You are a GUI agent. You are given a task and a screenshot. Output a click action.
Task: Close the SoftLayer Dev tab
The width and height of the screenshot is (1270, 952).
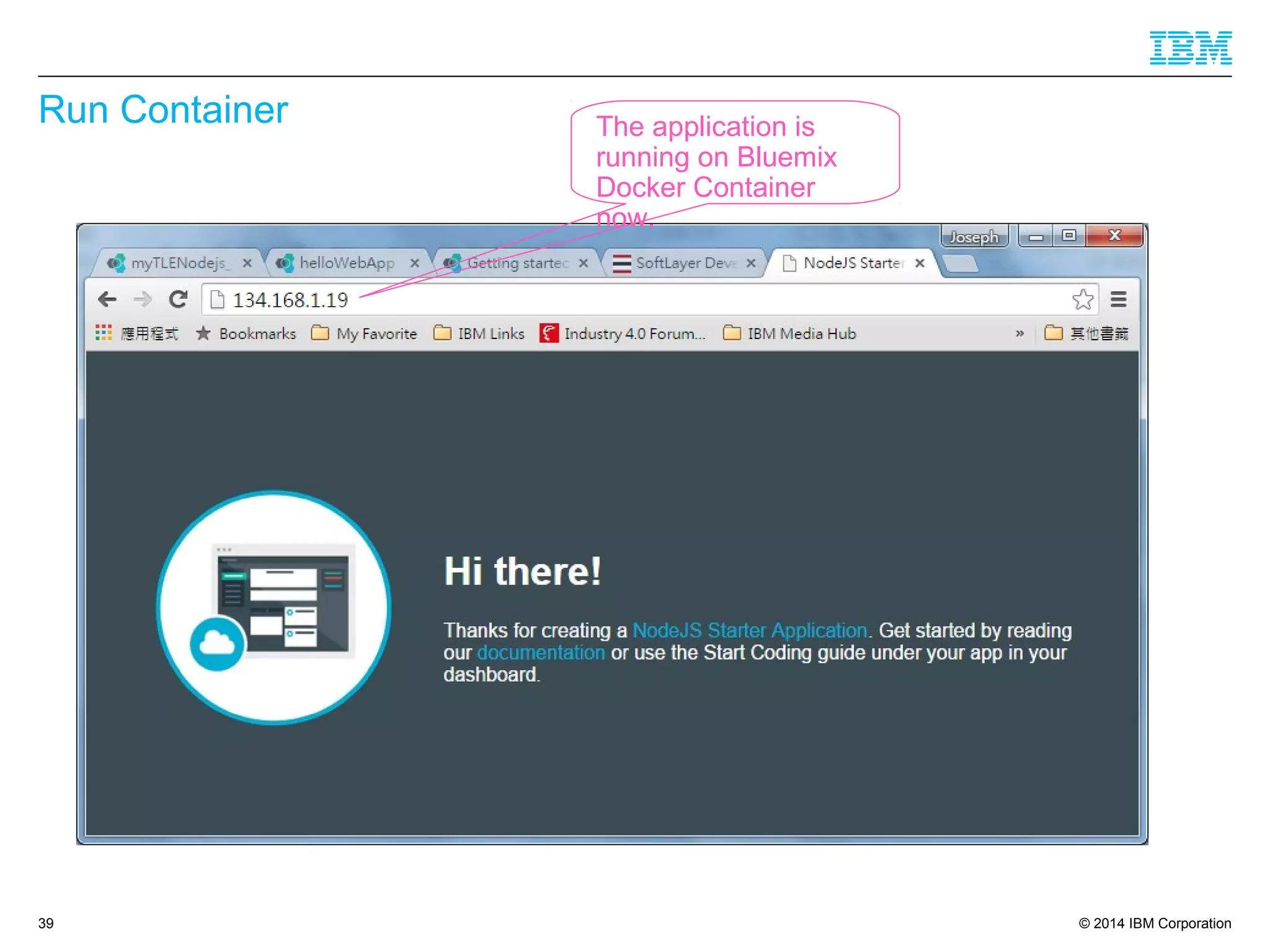[x=751, y=263]
